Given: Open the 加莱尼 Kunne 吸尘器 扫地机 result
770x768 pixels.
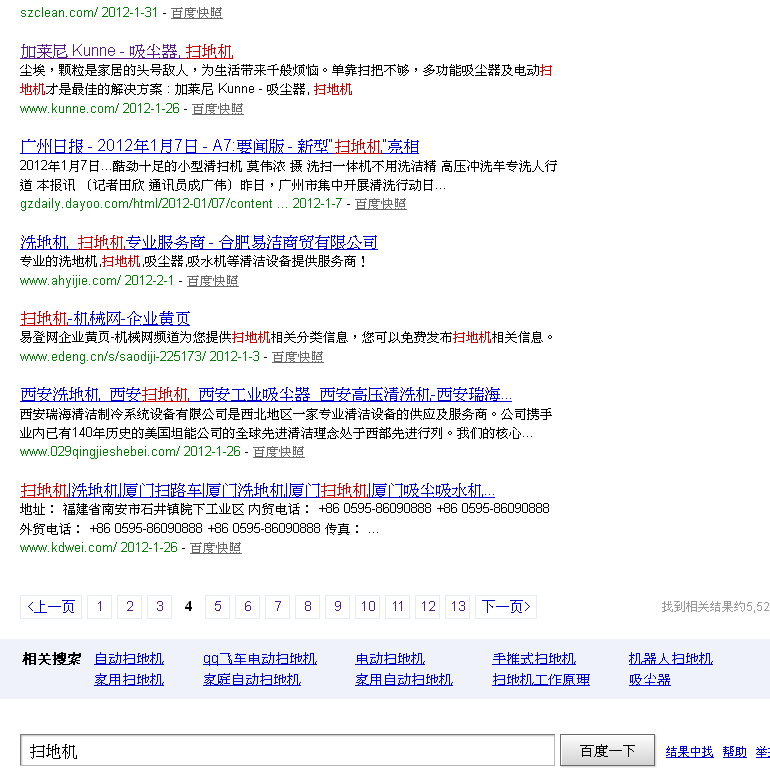Looking at the screenshot, I should [x=127, y=51].
